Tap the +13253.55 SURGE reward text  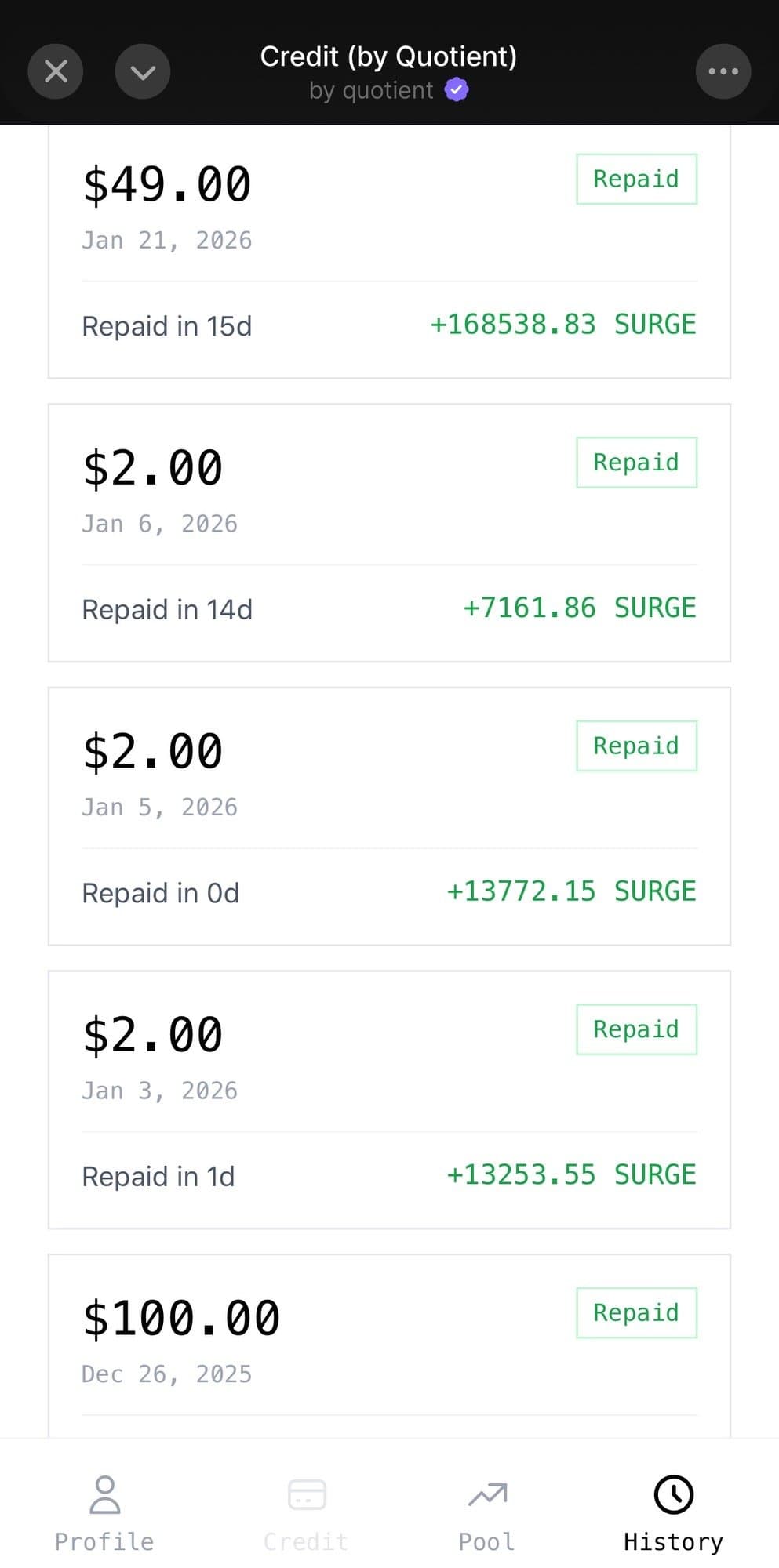(570, 1175)
